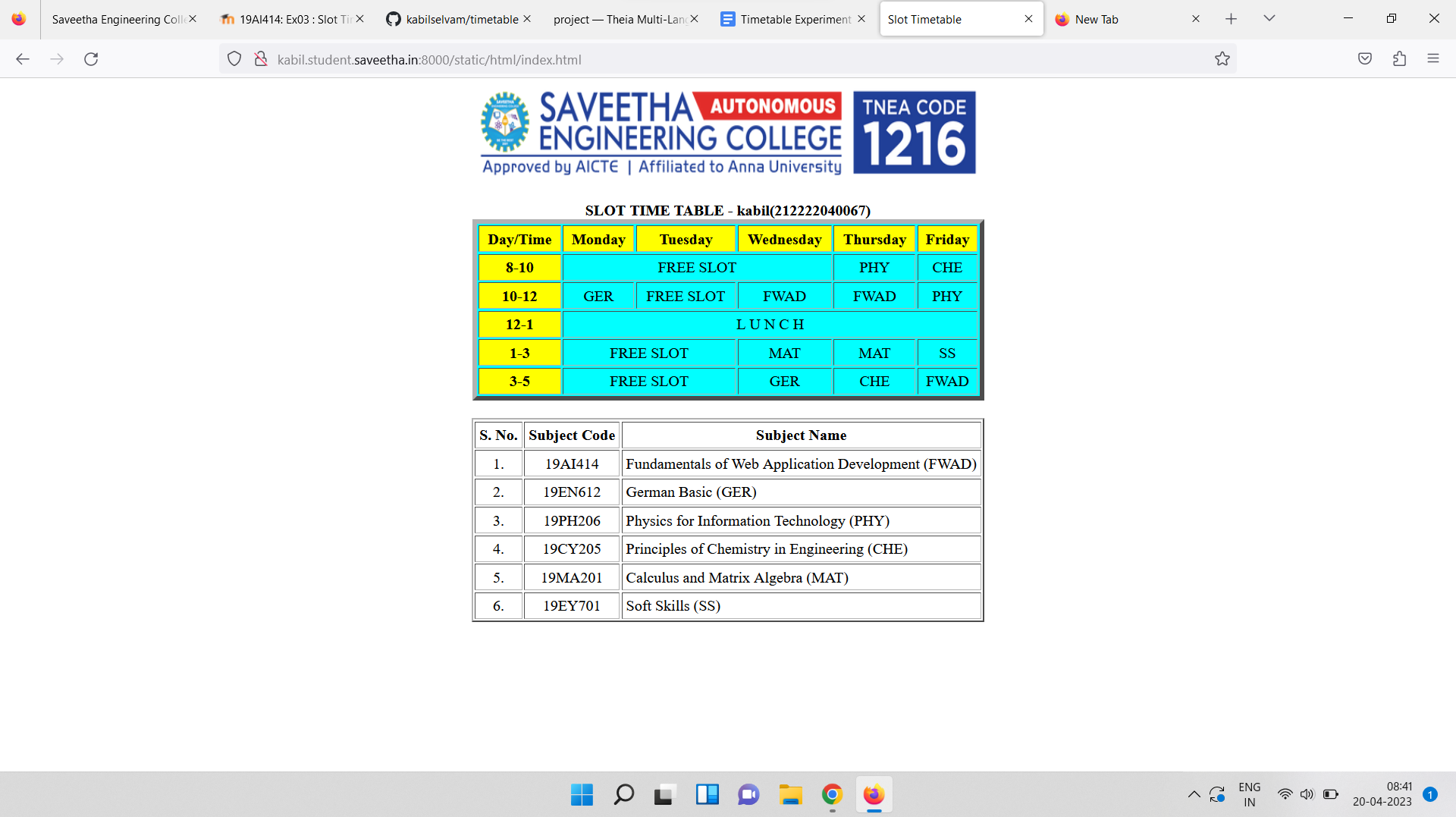The image size is (1456, 817).
Task: Open Firefox application menu
Action: tap(1433, 59)
